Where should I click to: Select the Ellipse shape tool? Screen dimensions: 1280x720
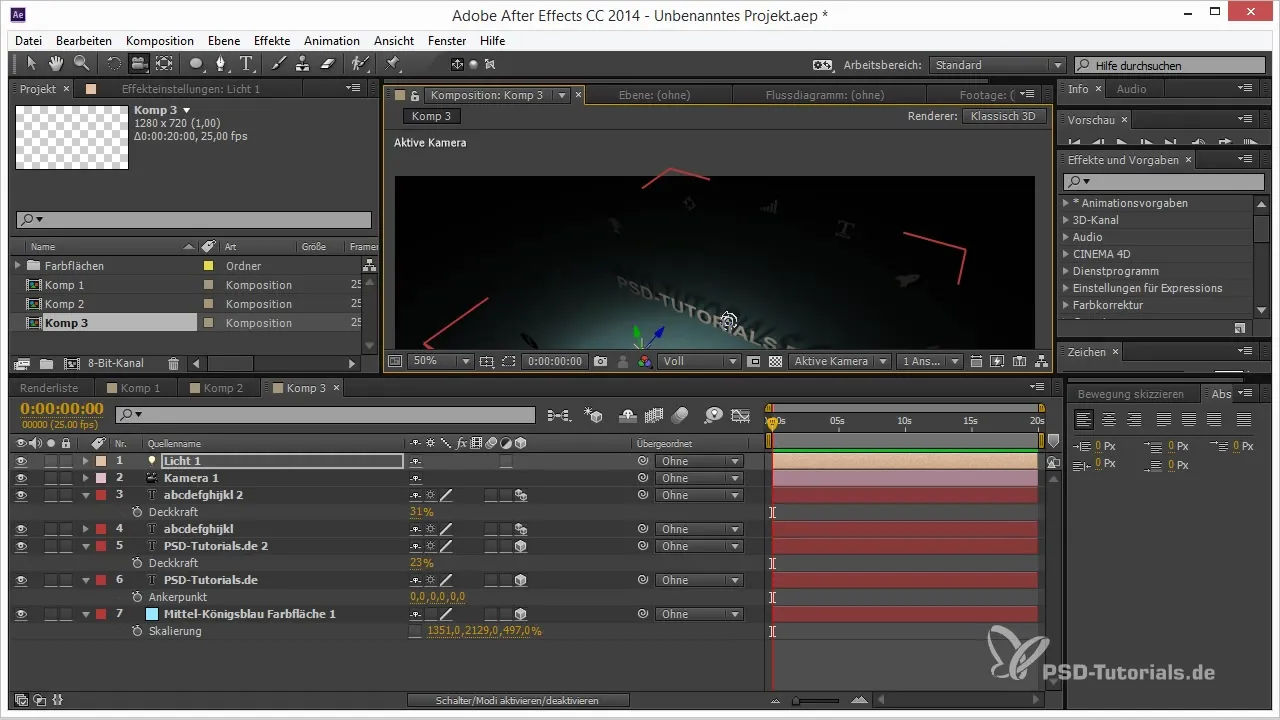[x=197, y=63]
